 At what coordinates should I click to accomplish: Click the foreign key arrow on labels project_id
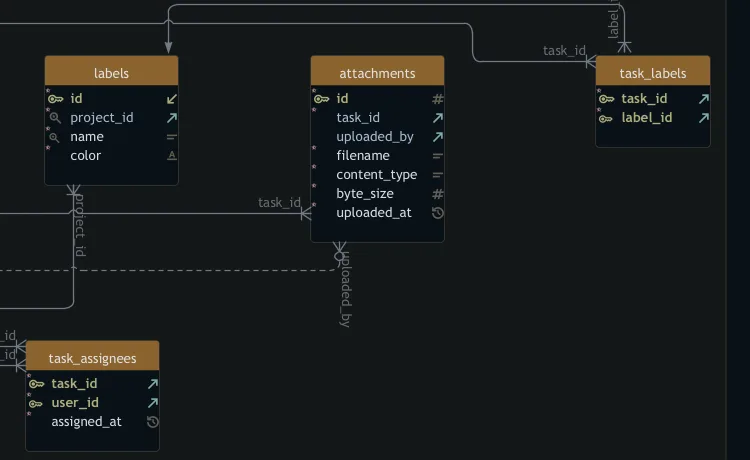point(172,118)
